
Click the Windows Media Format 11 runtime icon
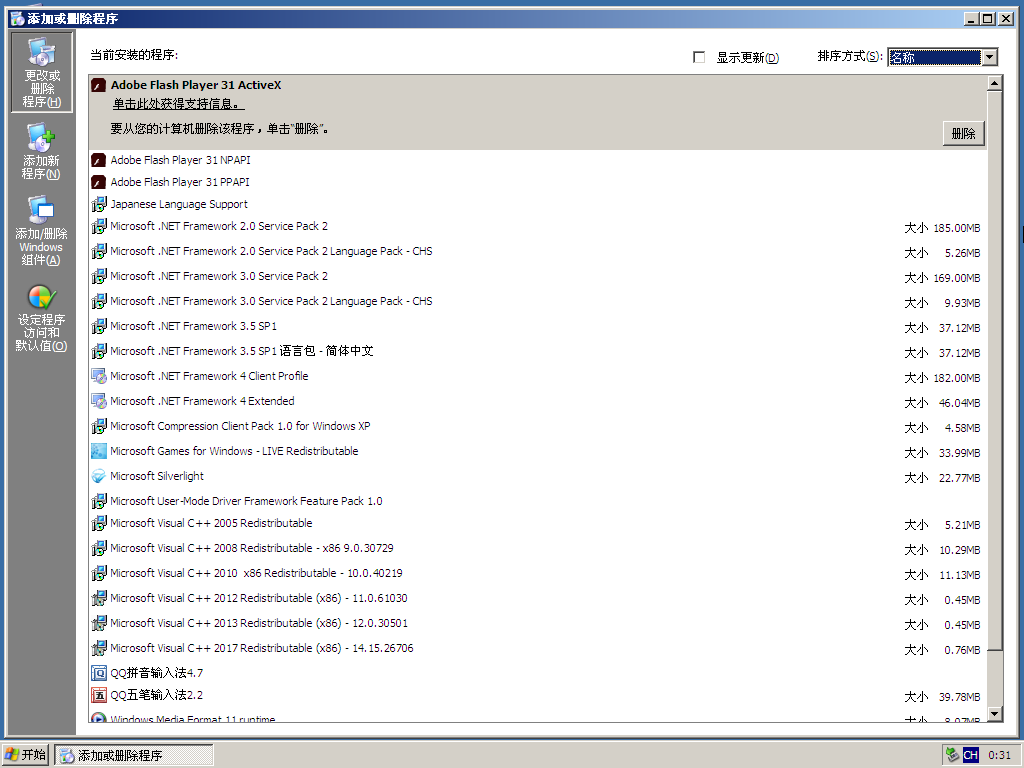[x=98, y=718]
